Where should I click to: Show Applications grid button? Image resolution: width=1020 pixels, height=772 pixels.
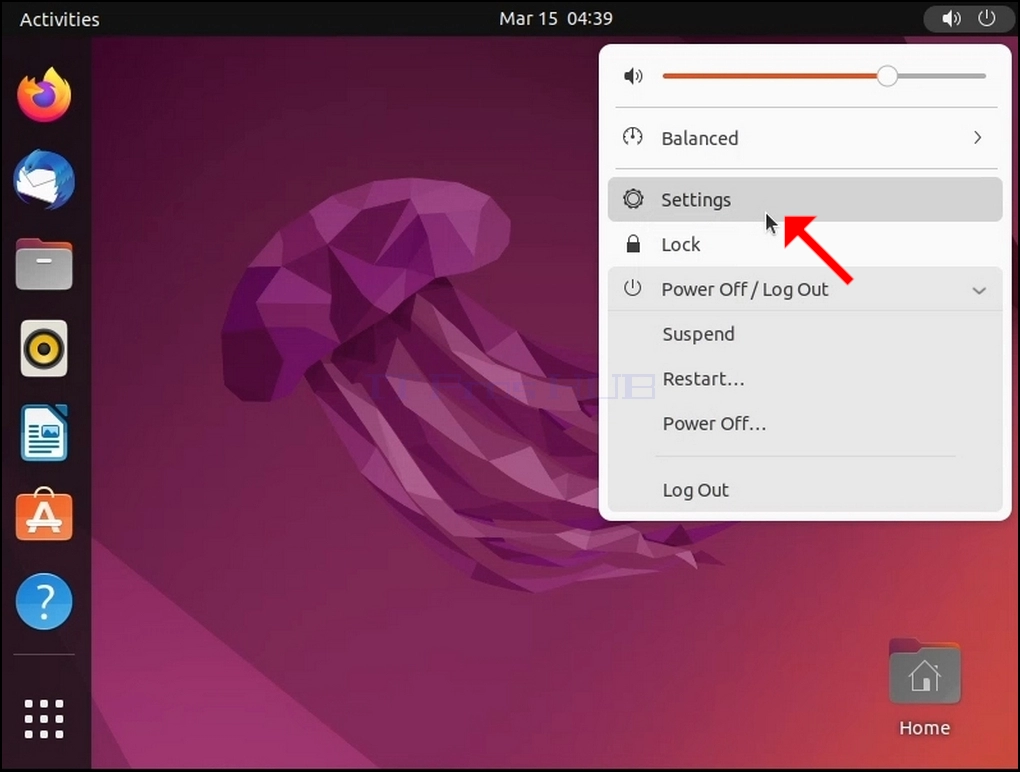pyautogui.click(x=44, y=719)
